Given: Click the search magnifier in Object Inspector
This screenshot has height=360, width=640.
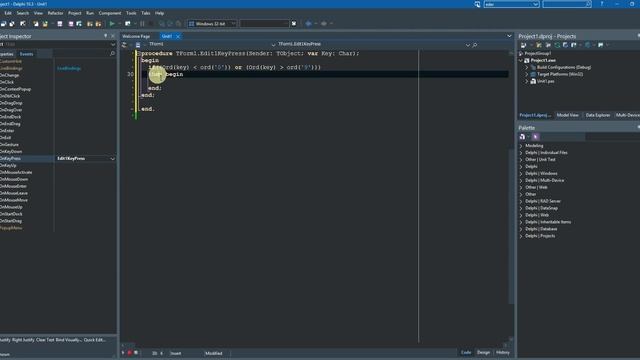Looking at the screenshot, I should pyautogui.click(x=112, y=53).
